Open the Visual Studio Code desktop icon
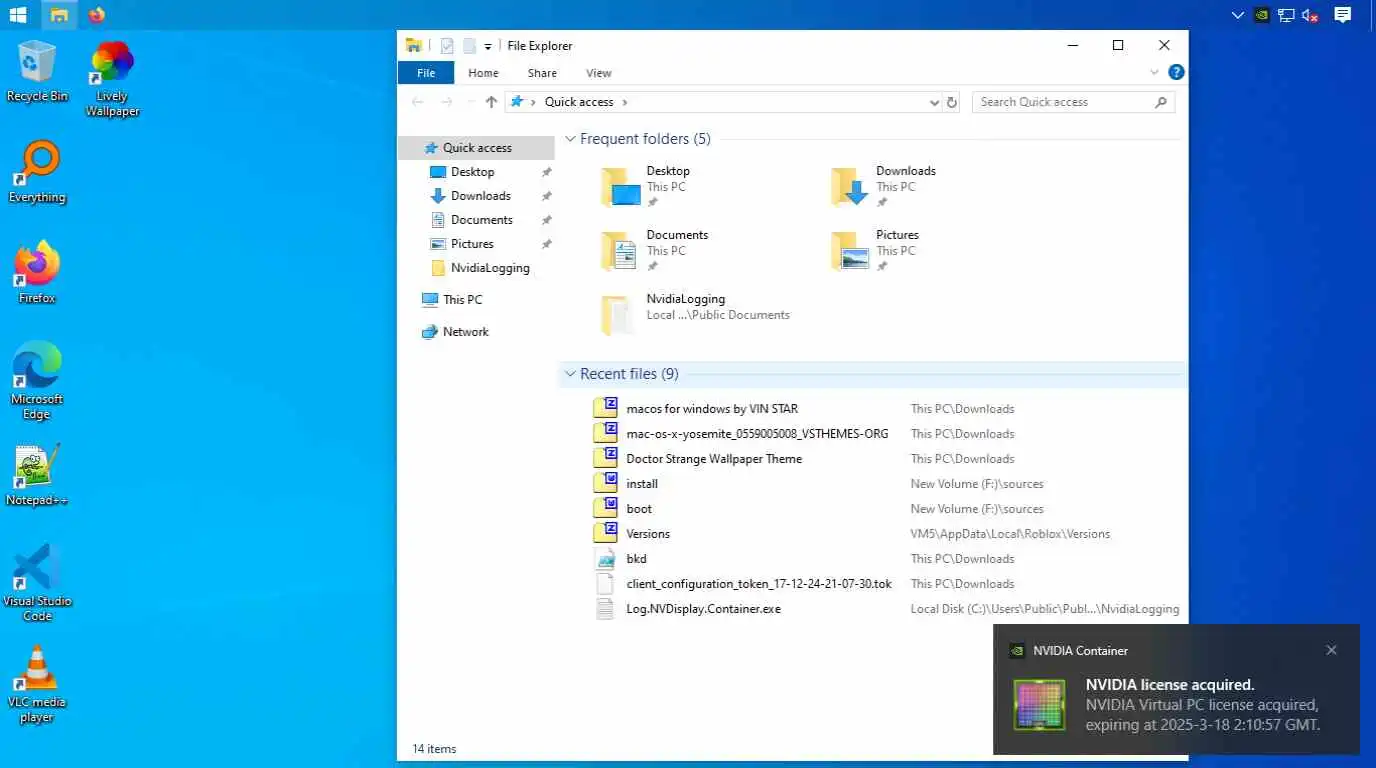1376x768 pixels. coord(37,583)
